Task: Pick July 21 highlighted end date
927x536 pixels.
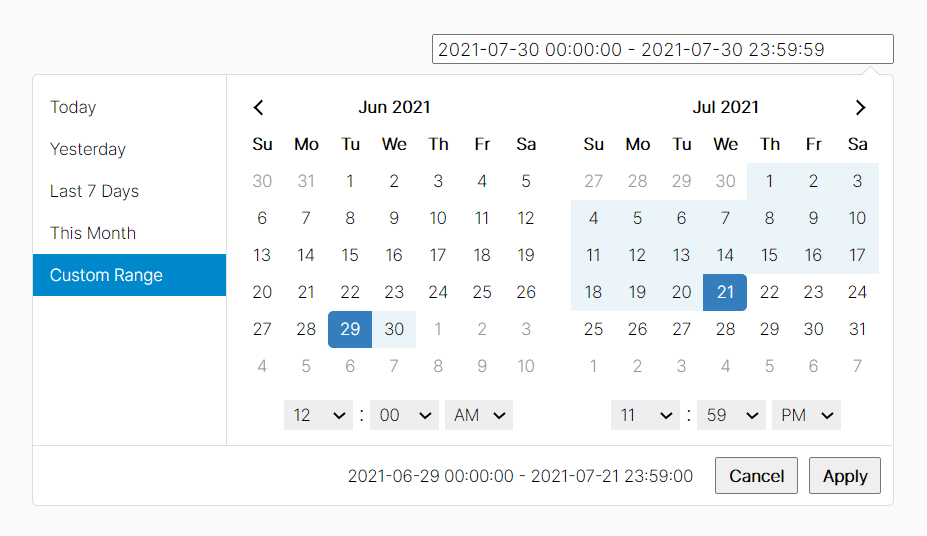Action: pyautogui.click(x=725, y=292)
